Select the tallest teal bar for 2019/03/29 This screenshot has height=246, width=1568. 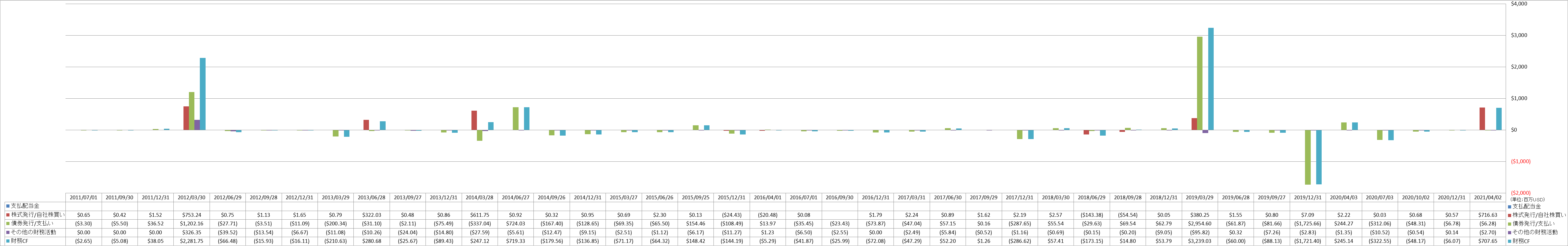(x=1211, y=79)
